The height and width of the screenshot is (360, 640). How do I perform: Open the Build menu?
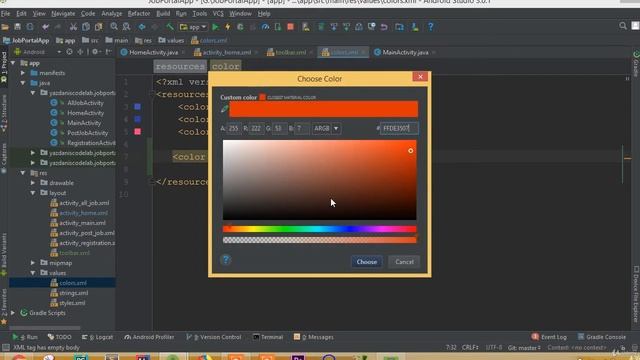click(x=163, y=13)
